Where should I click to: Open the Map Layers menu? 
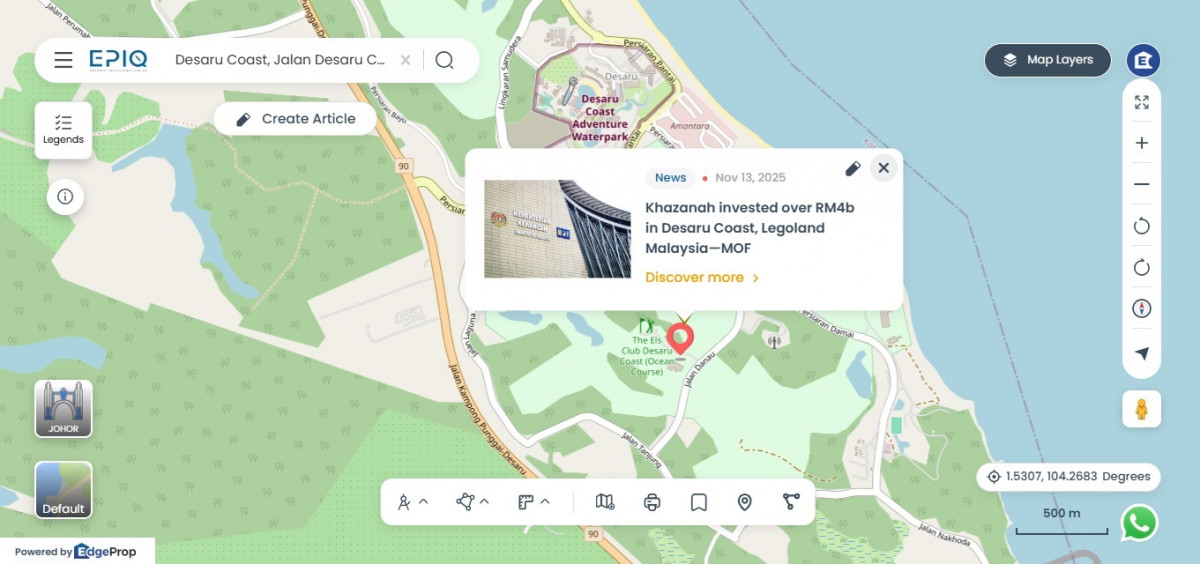(x=1048, y=60)
